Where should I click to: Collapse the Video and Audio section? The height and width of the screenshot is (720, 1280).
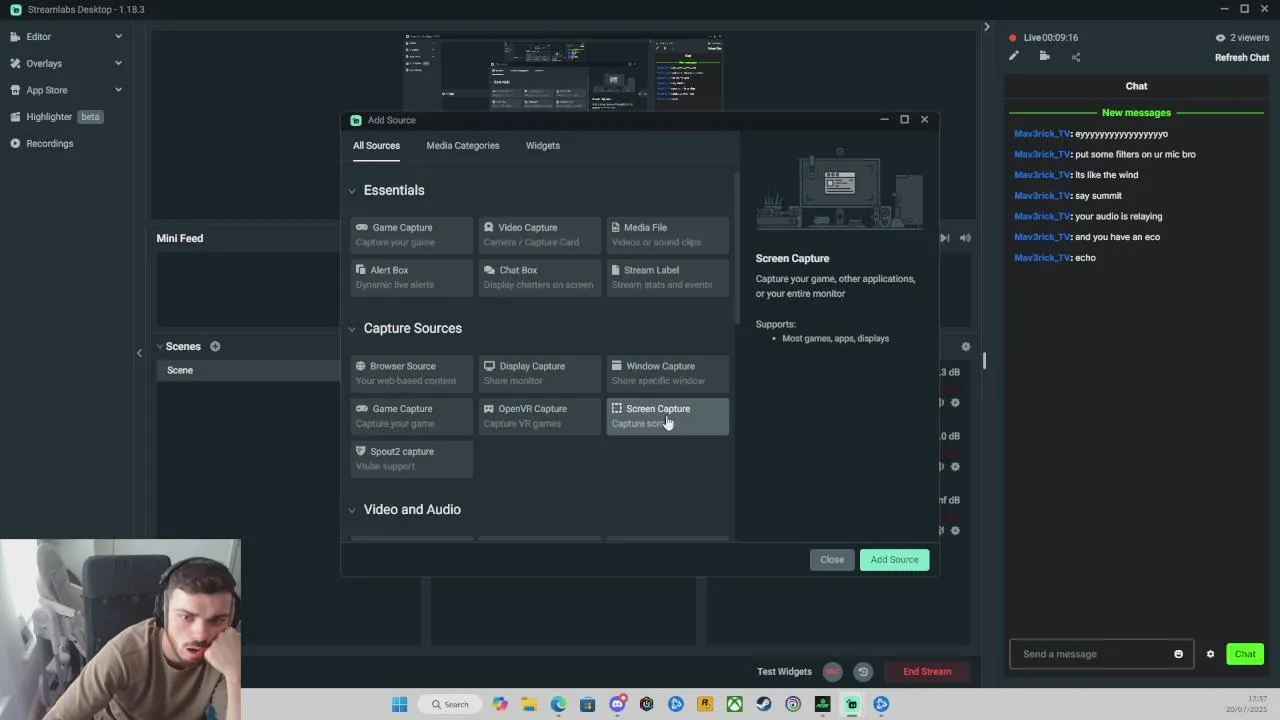(x=352, y=510)
